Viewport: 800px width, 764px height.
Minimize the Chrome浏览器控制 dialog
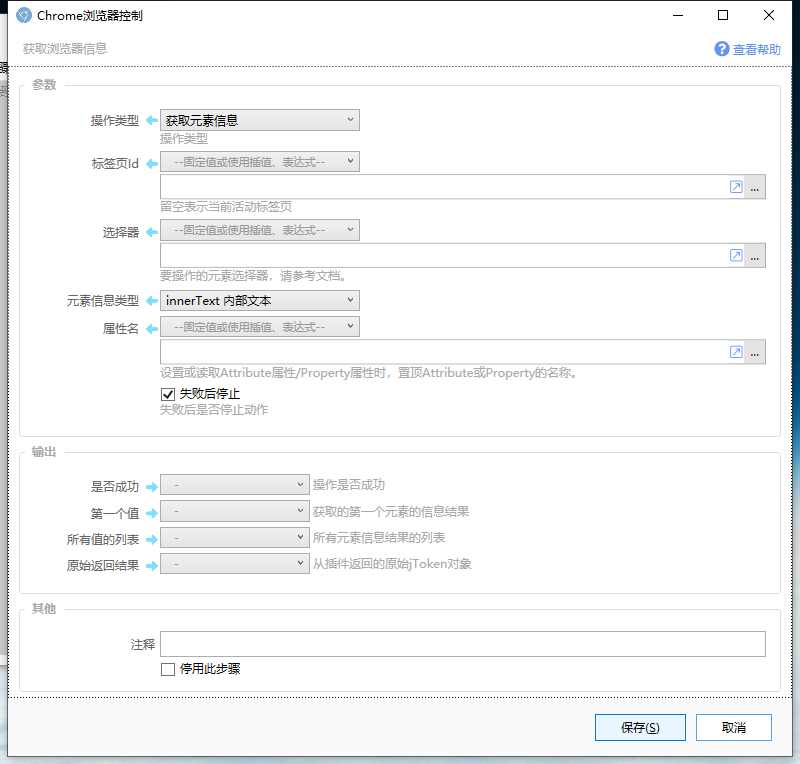click(x=678, y=15)
